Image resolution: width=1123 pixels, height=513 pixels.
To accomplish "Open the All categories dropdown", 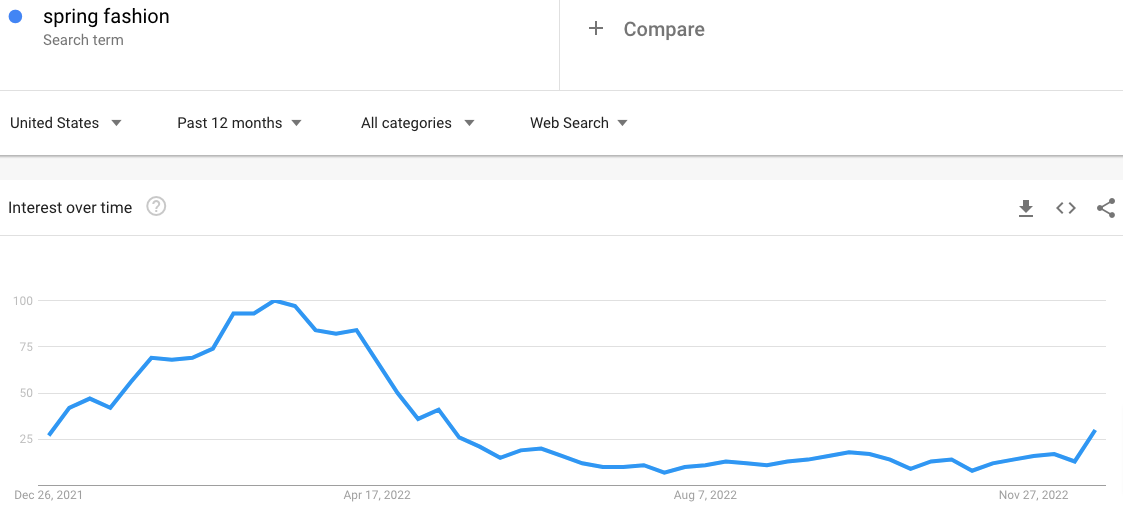I will pos(417,123).
